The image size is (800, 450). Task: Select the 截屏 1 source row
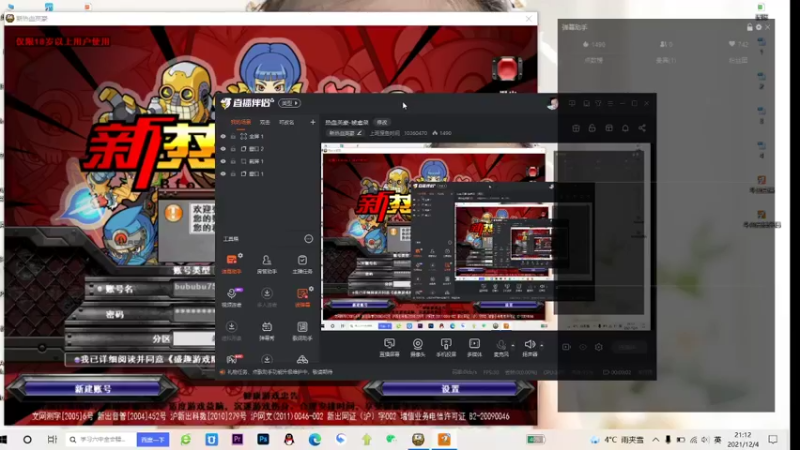pos(268,161)
